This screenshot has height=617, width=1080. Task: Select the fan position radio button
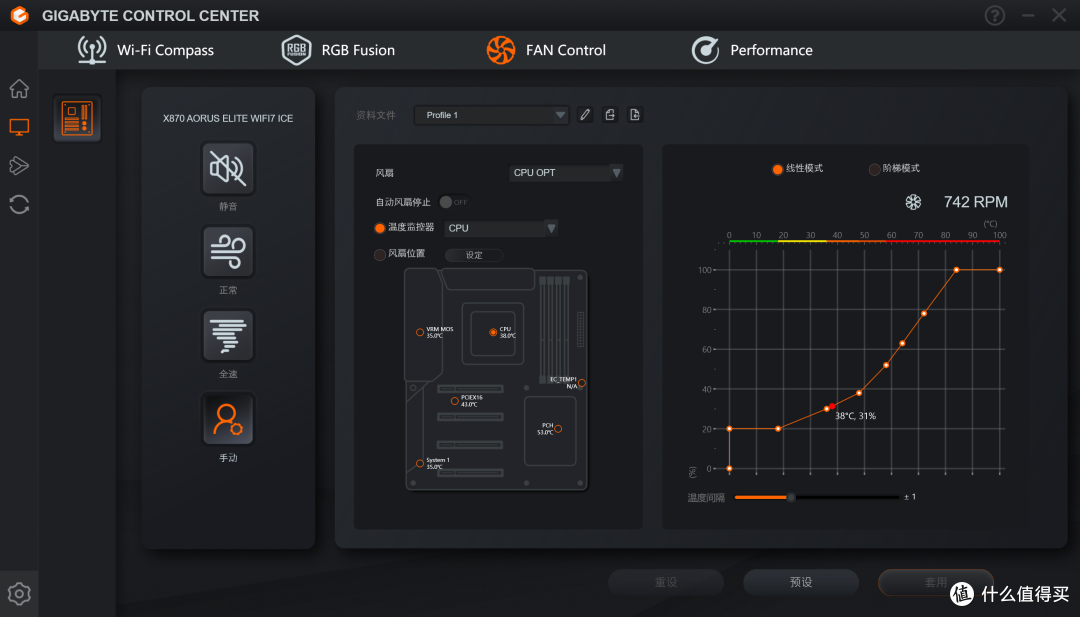(380, 255)
